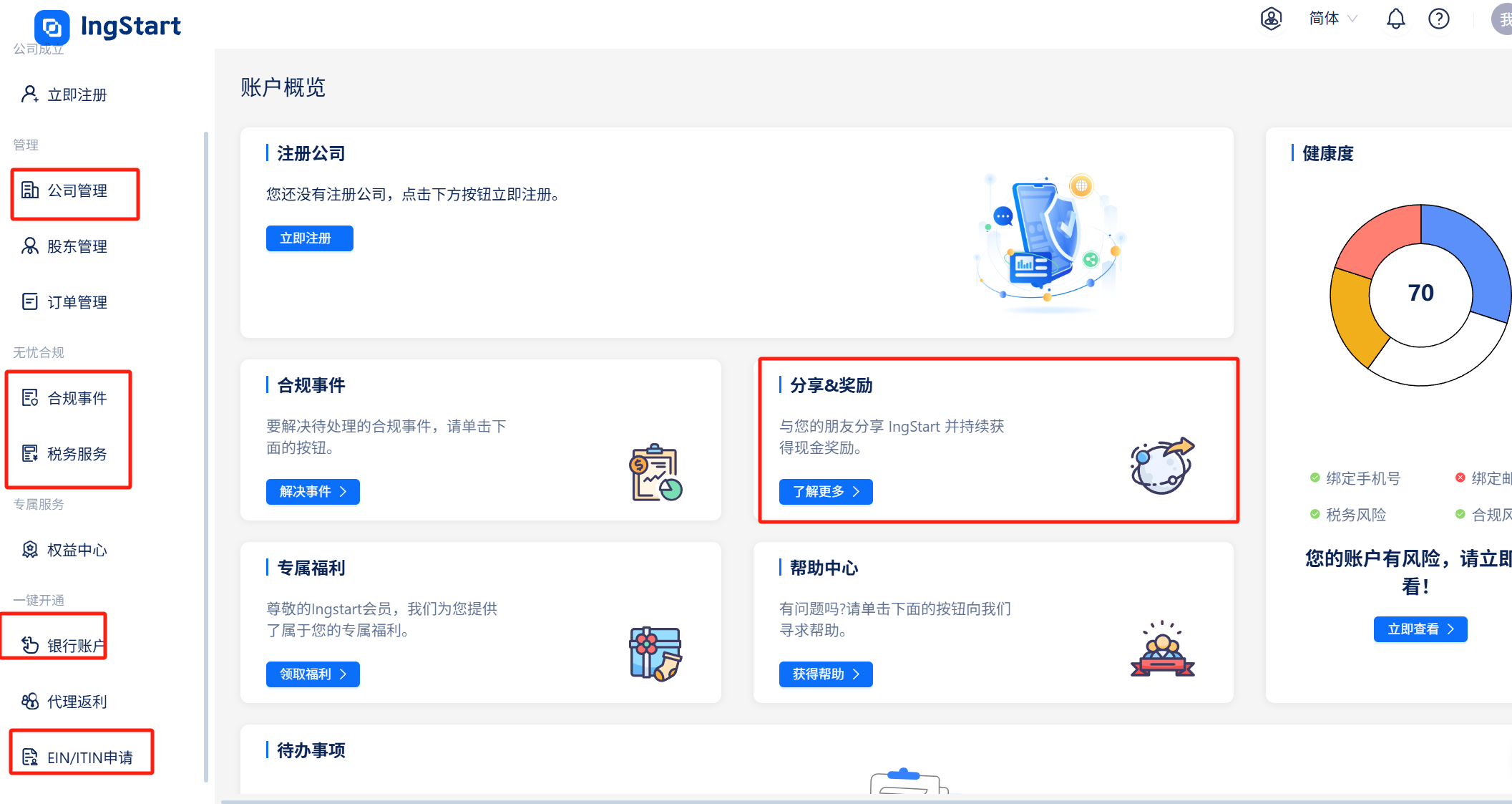The image size is (1512, 804).
Task: Click the 订单管理 list icon
Action: 29,302
